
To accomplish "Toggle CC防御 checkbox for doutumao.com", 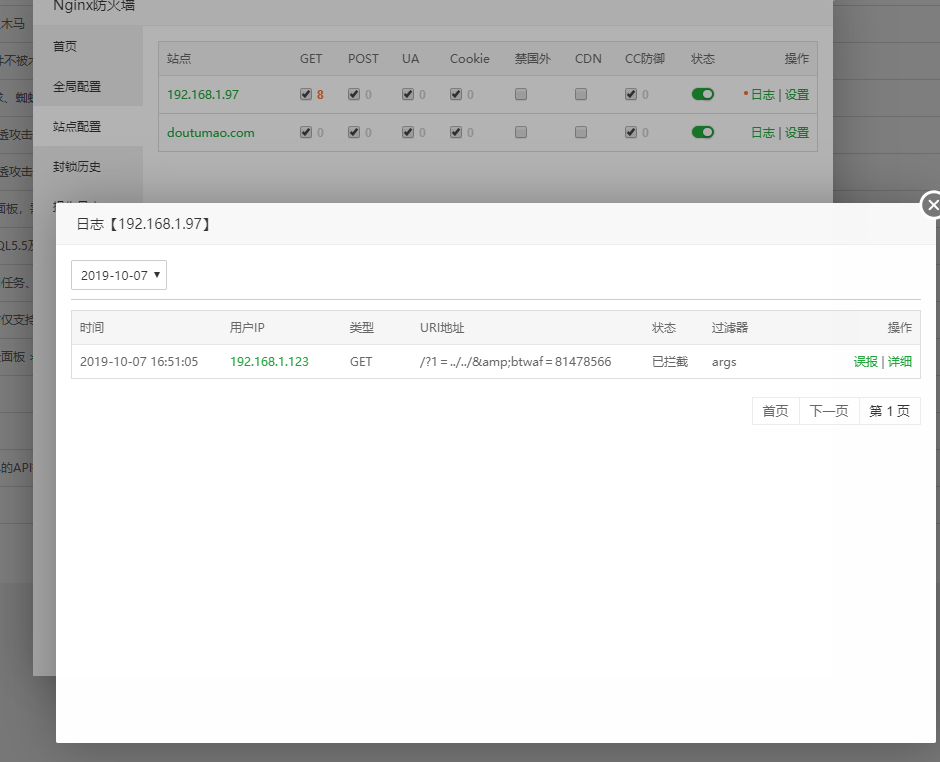I will [631, 132].
